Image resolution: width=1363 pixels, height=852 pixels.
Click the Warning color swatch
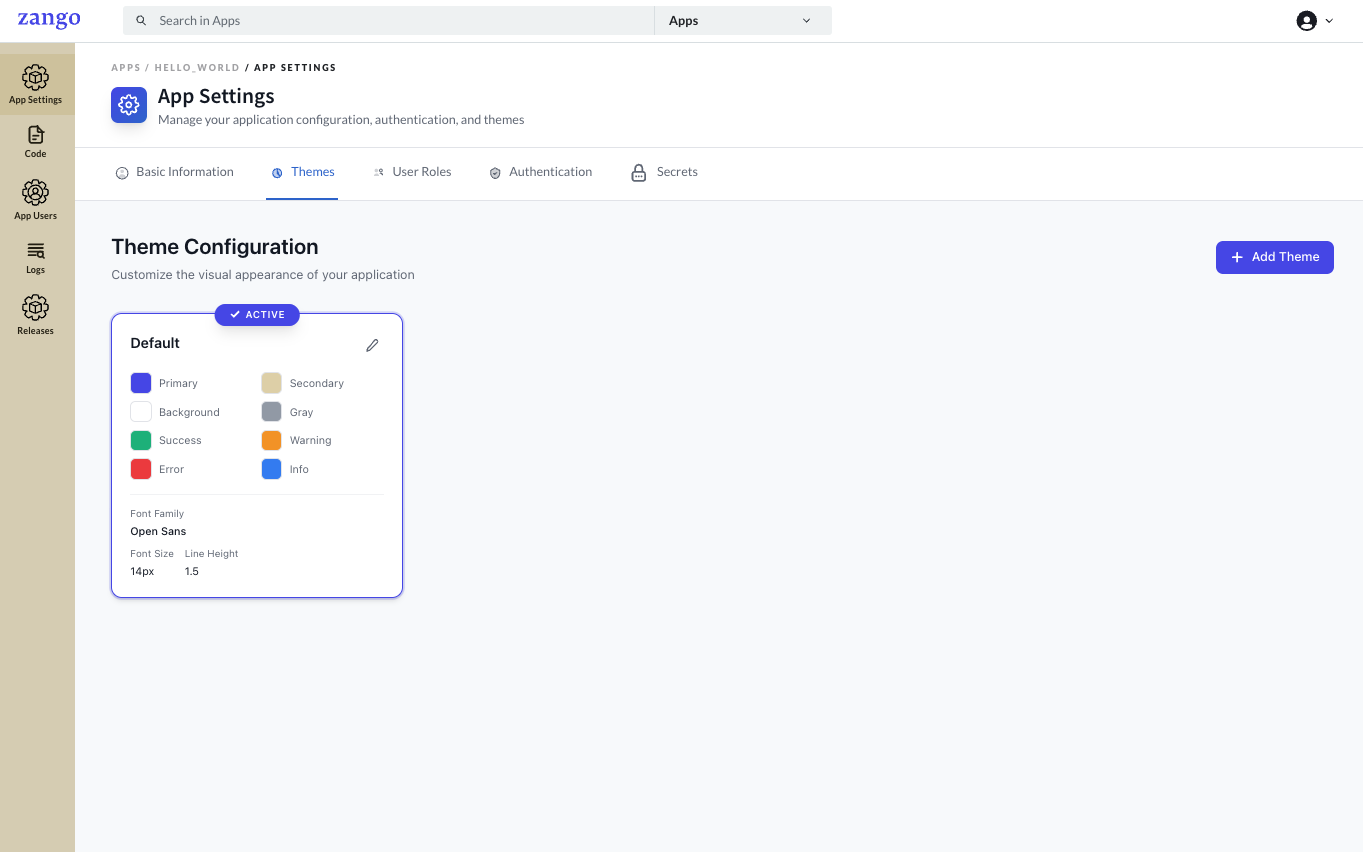[271, 440]
